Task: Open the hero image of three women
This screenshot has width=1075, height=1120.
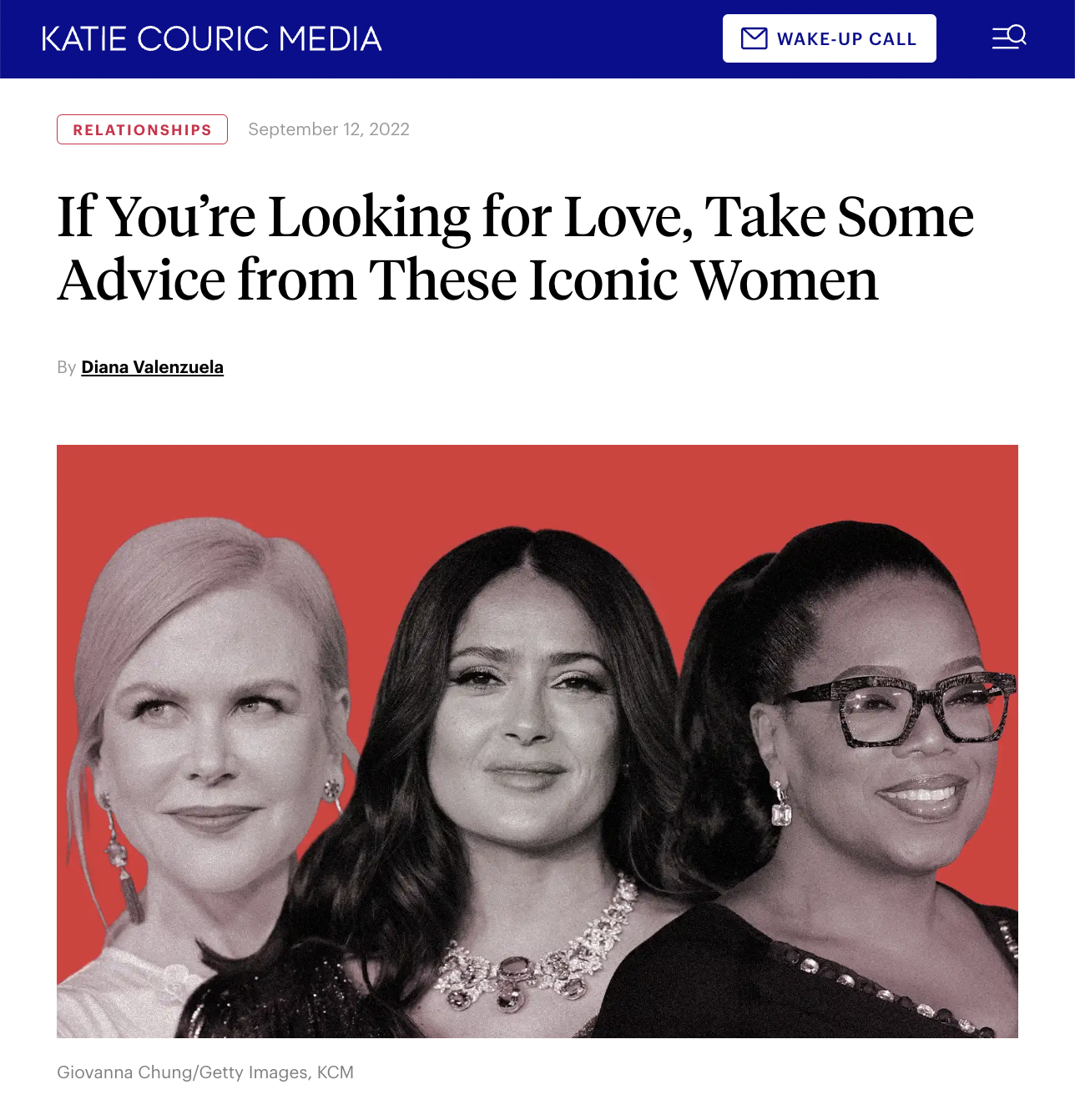Action: point(537,741)
